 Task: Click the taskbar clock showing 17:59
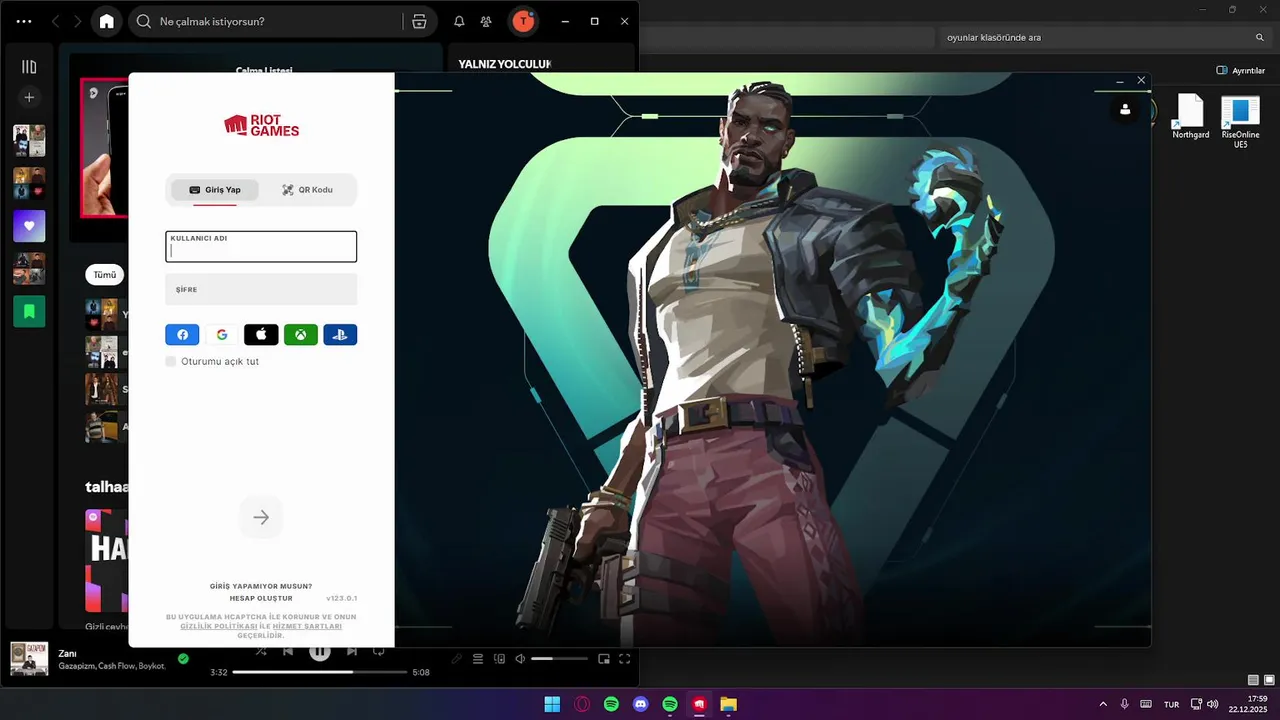(1247, 704)
